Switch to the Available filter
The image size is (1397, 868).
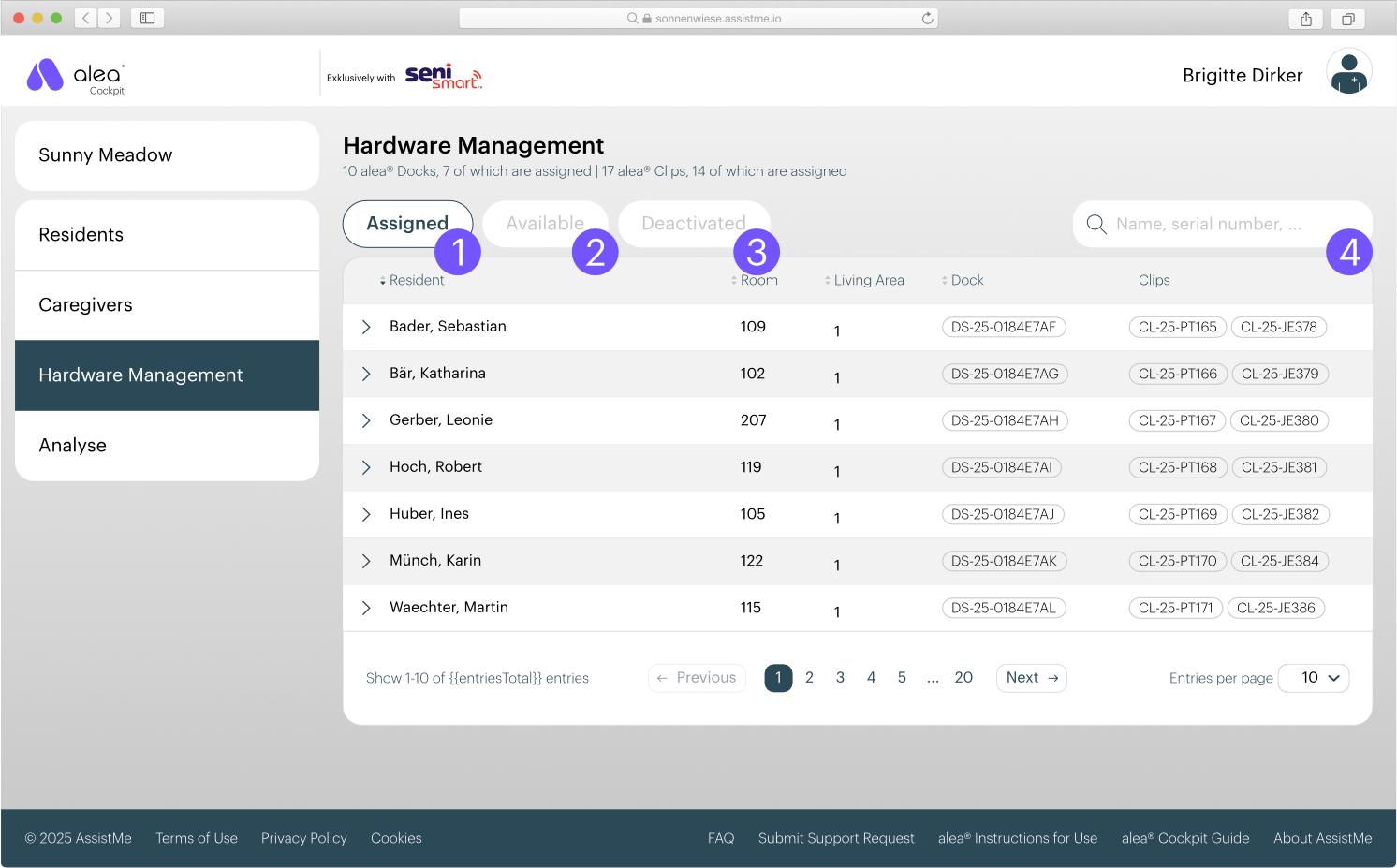(x=545, y=223)
